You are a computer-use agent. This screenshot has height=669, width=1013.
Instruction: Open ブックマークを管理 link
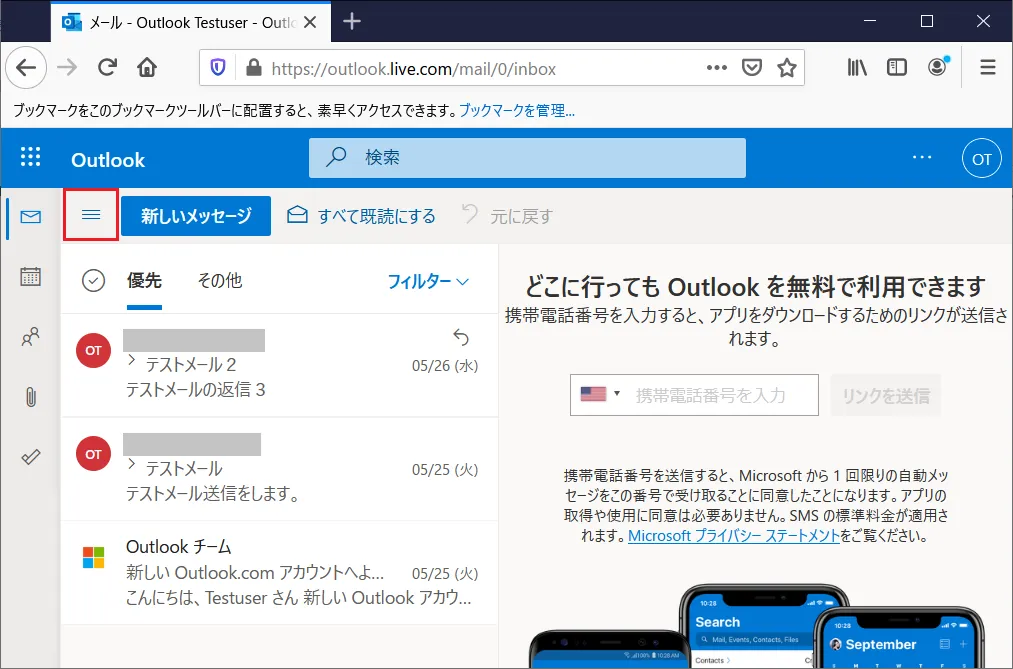[x=517, y=110]
